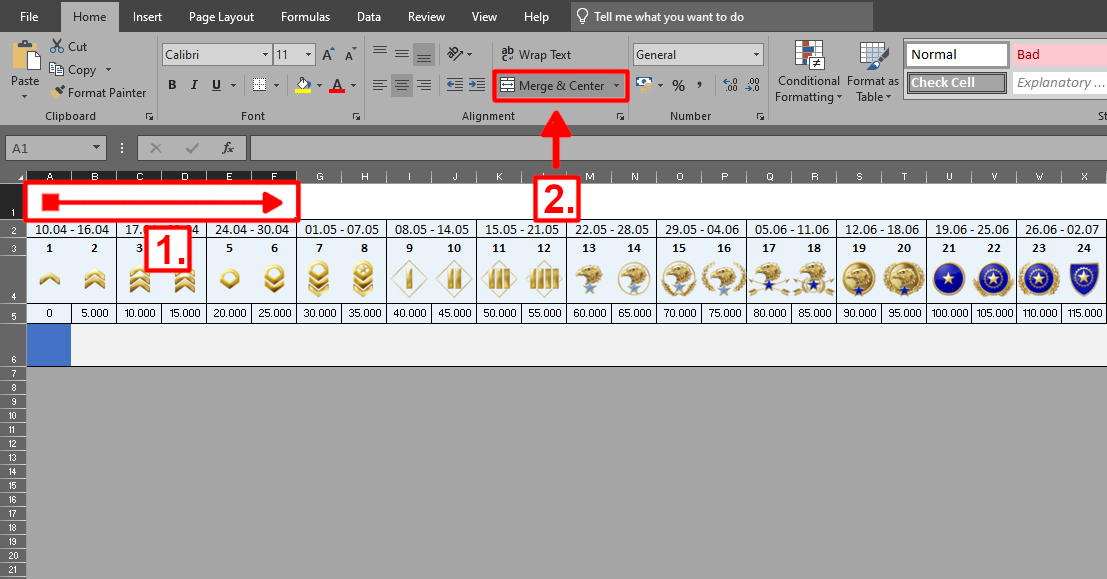
Task: Open fill color dropdown arrow
Action: click(320, 85)
